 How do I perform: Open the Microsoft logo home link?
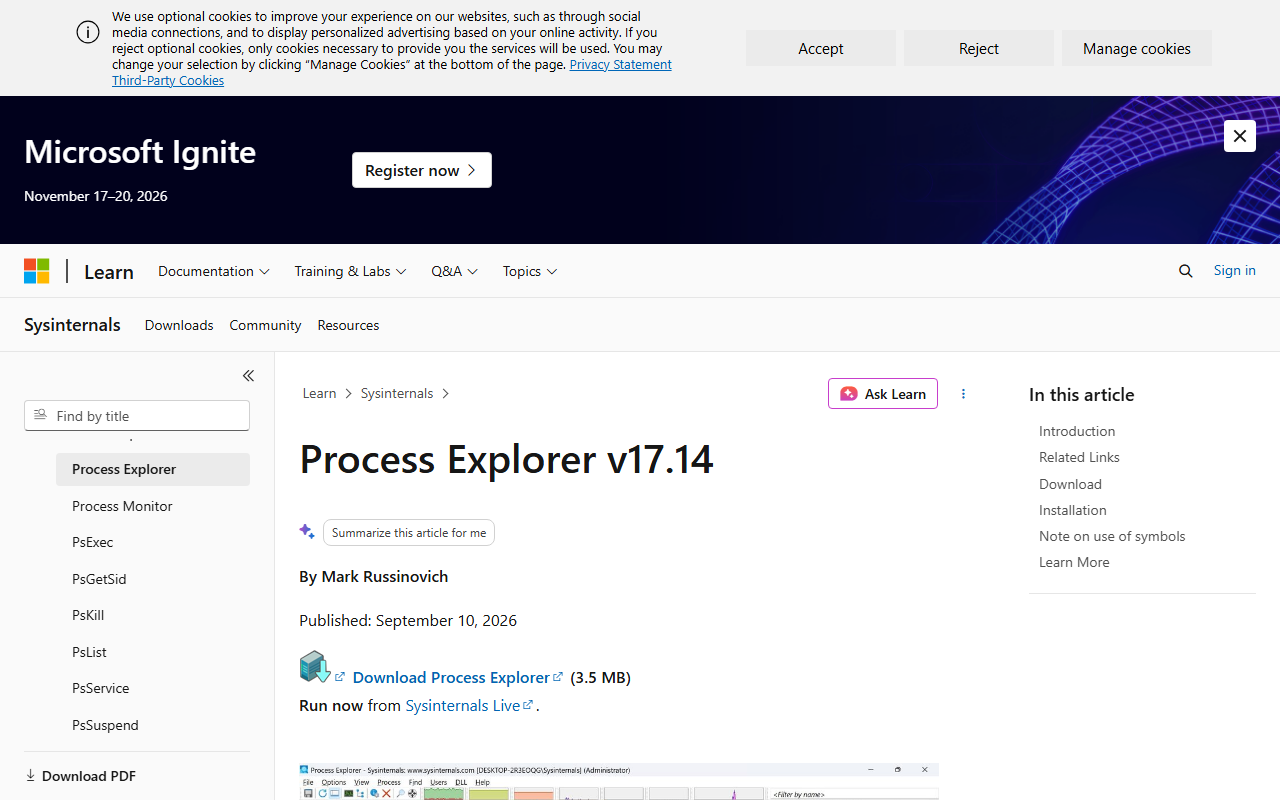[37, 271]
